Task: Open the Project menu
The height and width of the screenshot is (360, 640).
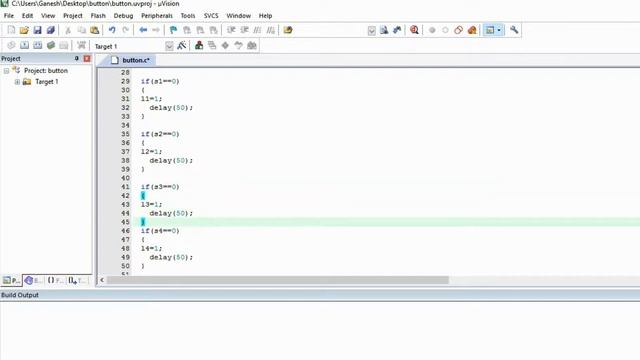Action: [x=73, y=16]
